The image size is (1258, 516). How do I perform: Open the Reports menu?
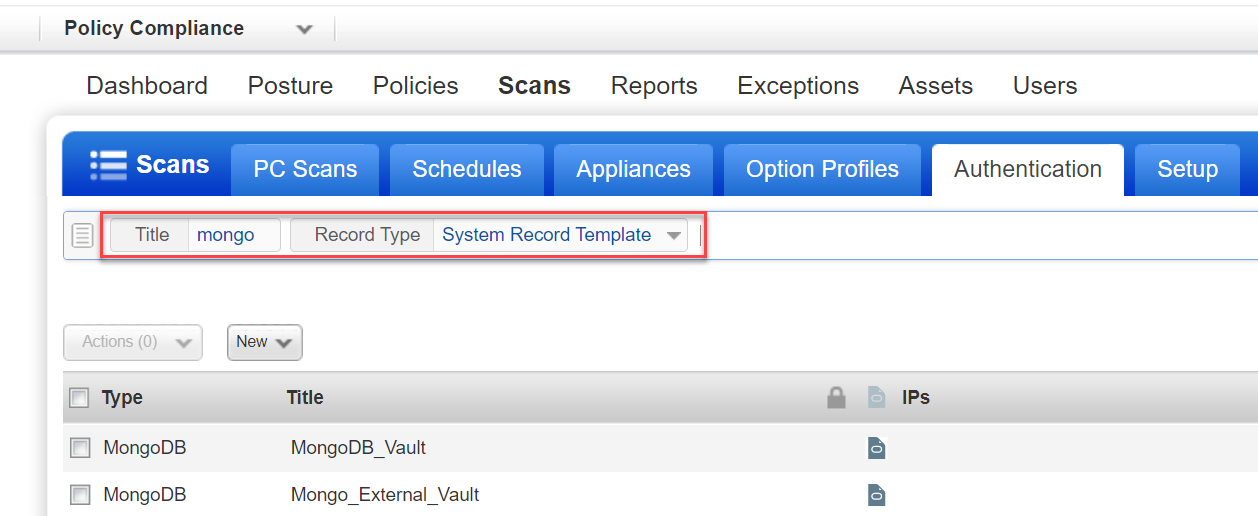click(x=654, y=86)
